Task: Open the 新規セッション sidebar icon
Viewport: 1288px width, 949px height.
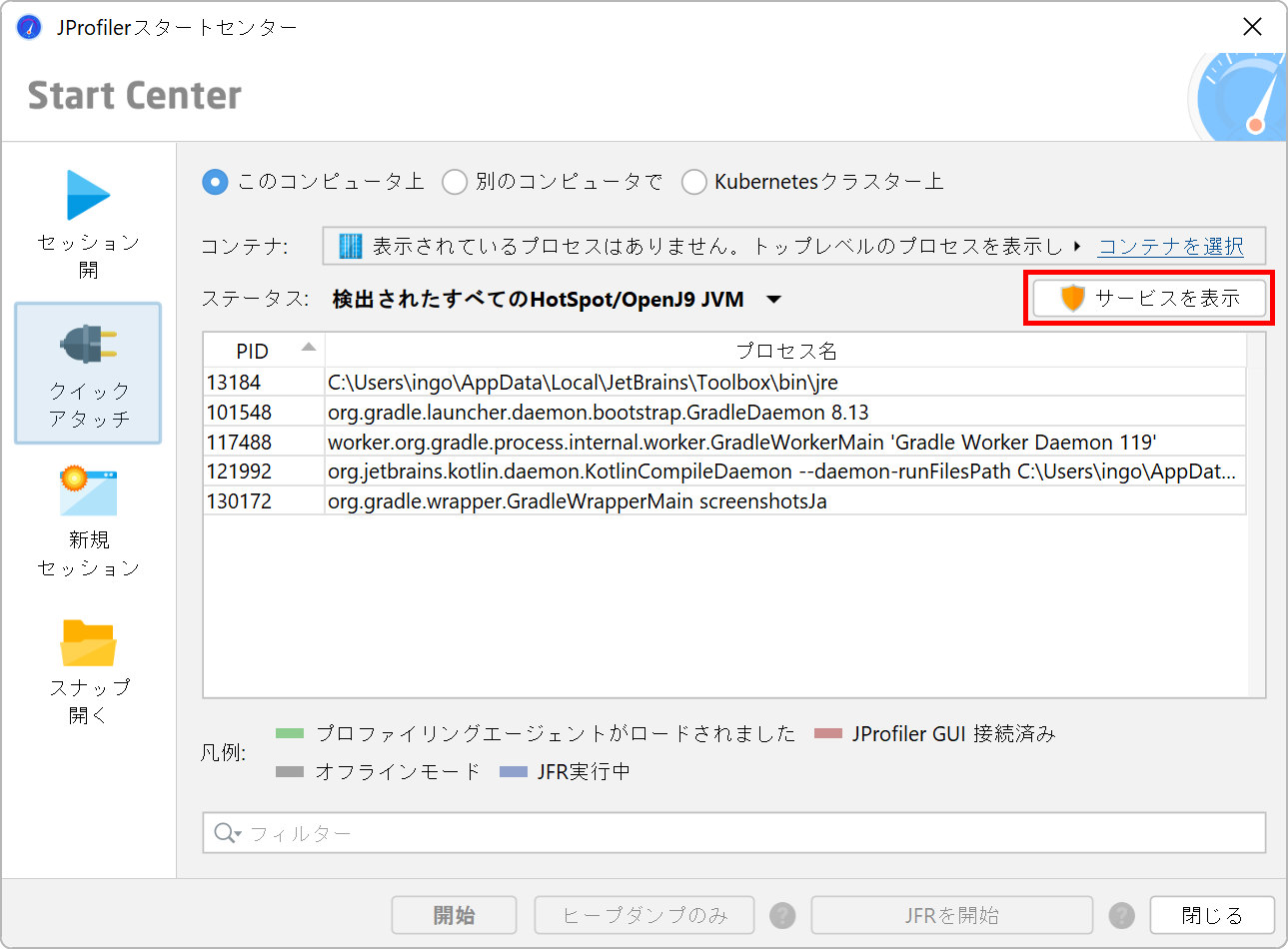Action: click(x=88, y=491)
